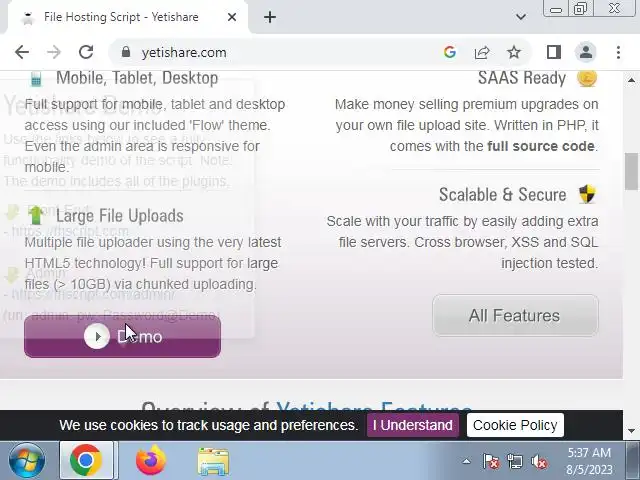The width and height of the screenshot is (640, 480).
Task: Click the shield icon beside Scalable & Secure
Action: point(587,194)
